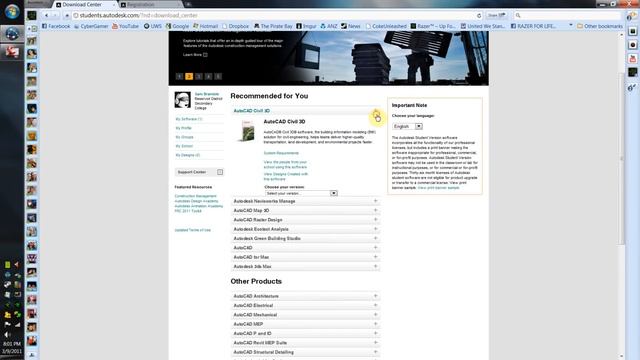Viewport: 640px width, 360px height.
Task: Expand Autodesk 3ds Max row
Action: [x=305, y=267]
